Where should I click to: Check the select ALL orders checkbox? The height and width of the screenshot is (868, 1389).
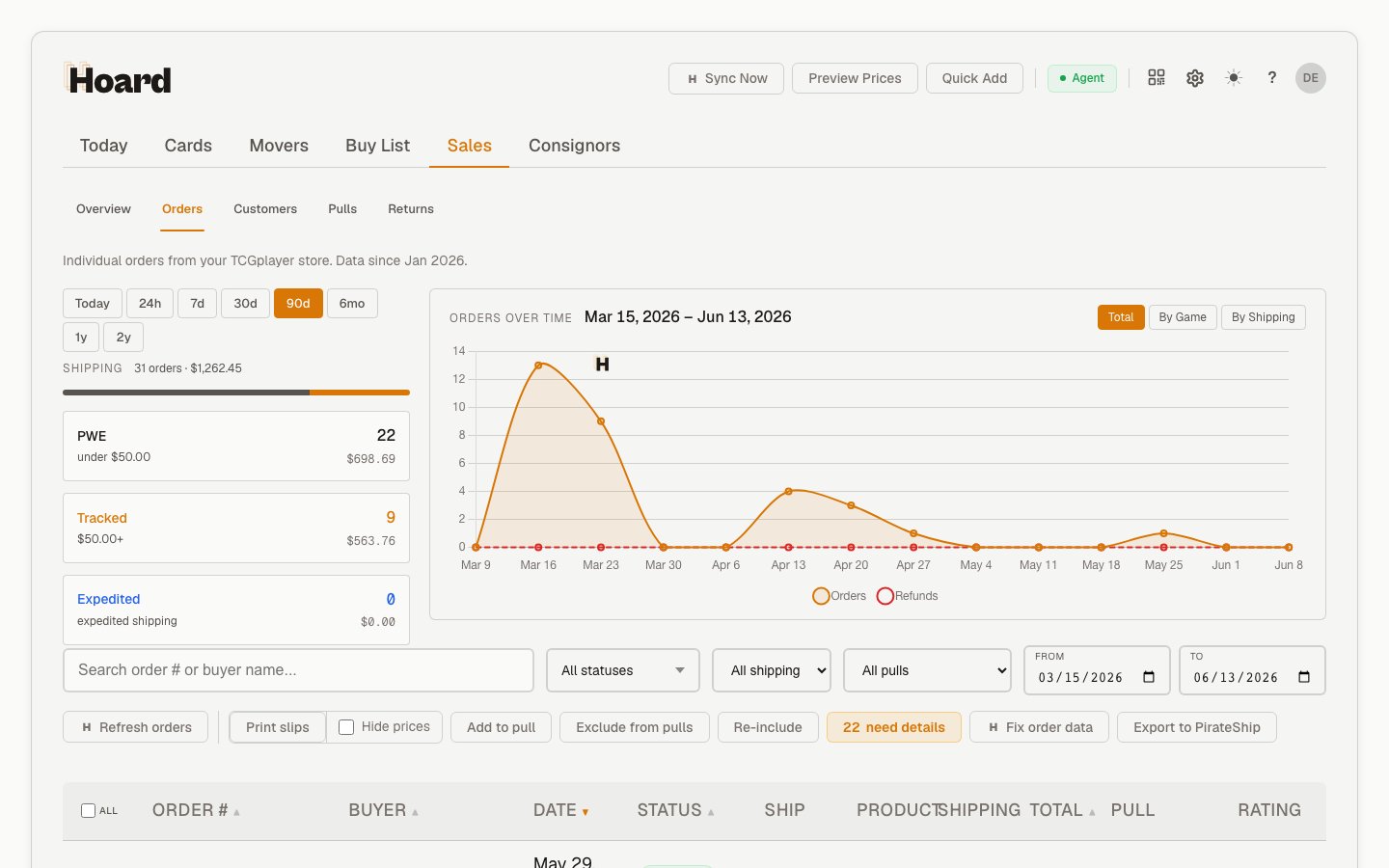pyautogui.click(x=89, y=811)
